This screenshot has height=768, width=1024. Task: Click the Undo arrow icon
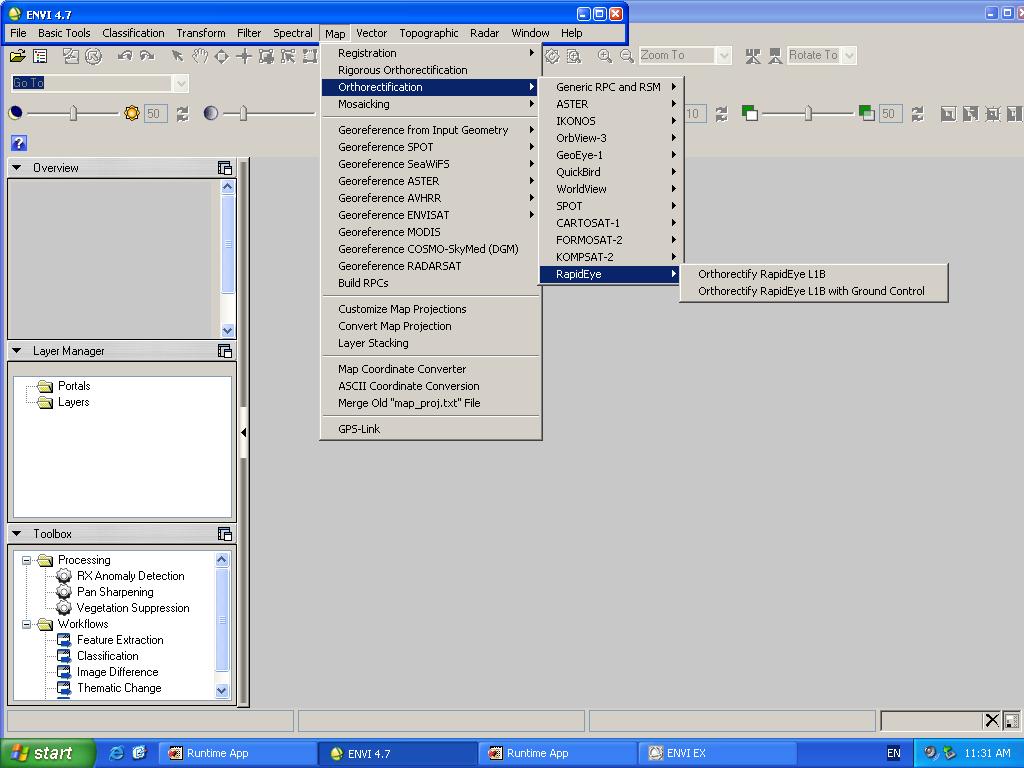point(125,56)
